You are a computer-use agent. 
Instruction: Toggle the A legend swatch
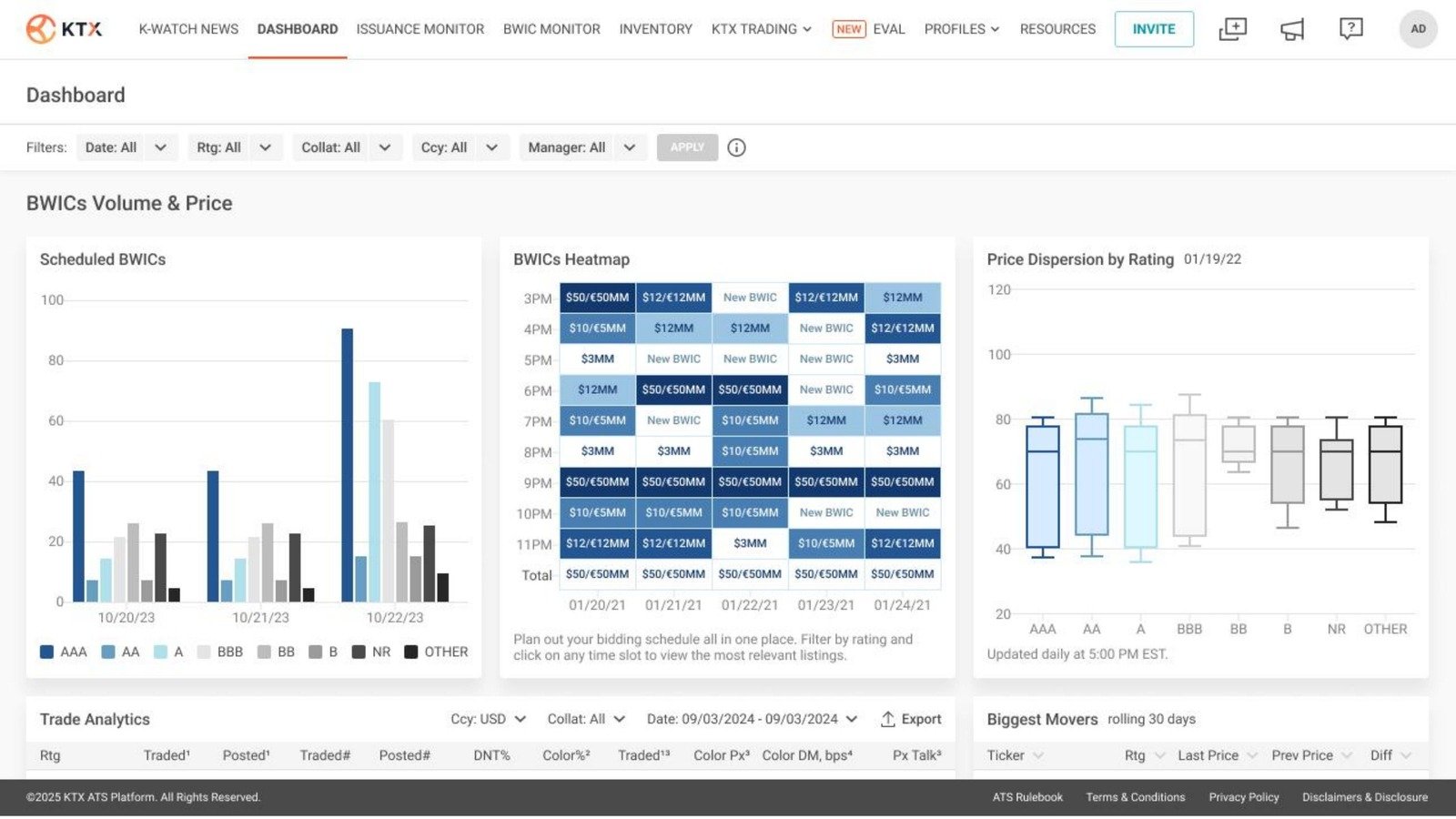(161, 652)
